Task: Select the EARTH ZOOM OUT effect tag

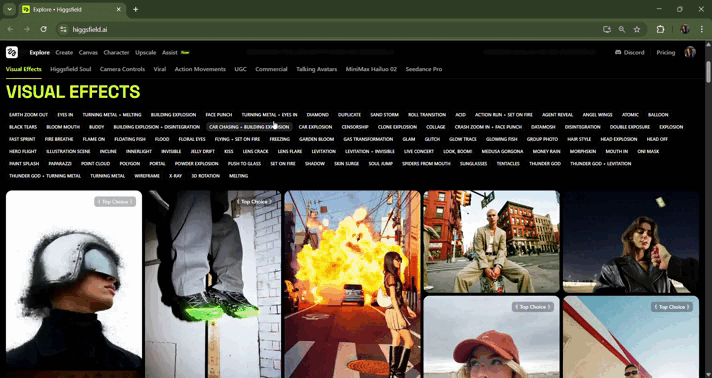Action: pos(28,115)
